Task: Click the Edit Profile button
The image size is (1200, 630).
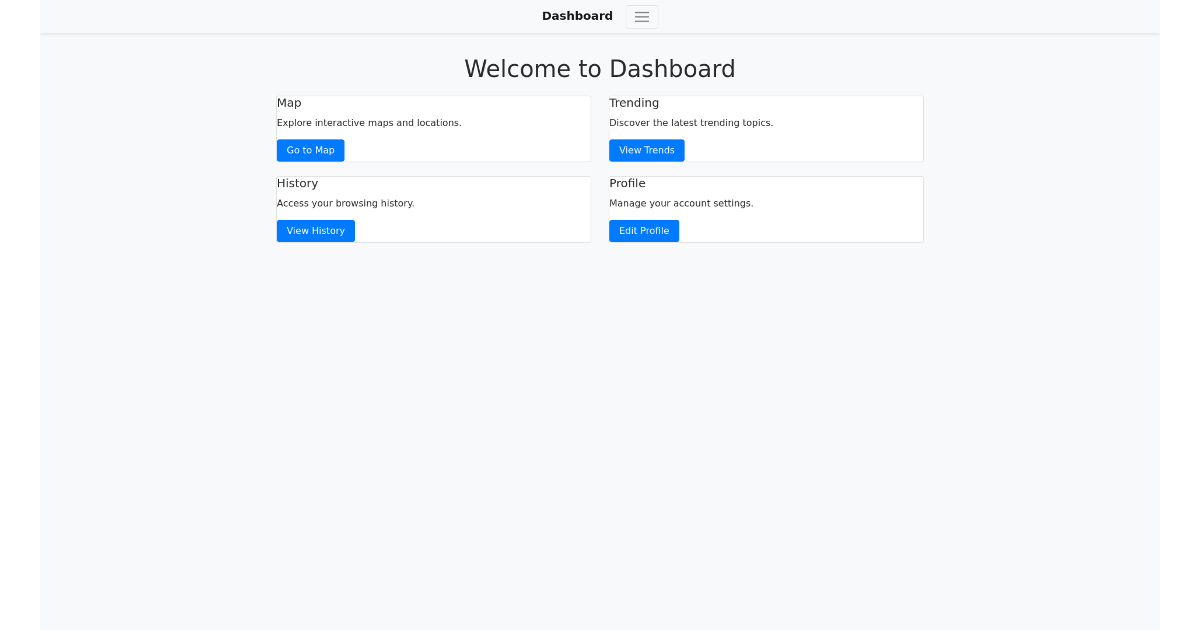Action: pyautogui.click(x=643, y=230)
